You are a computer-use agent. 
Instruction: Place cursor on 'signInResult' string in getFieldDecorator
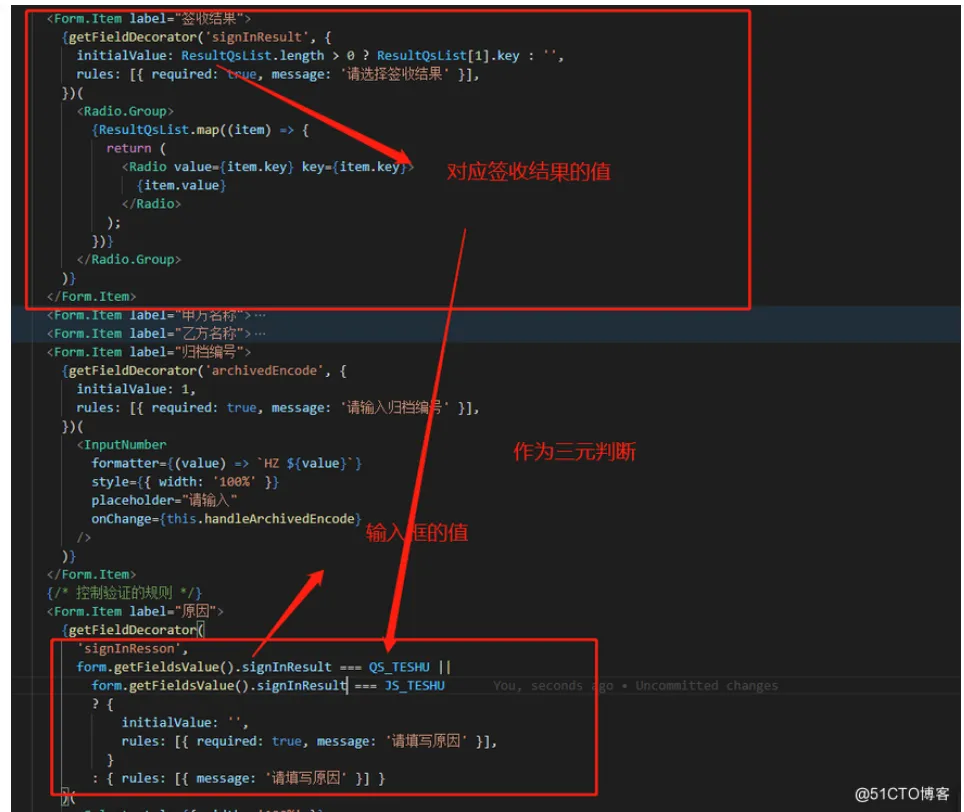pos(256,37)
